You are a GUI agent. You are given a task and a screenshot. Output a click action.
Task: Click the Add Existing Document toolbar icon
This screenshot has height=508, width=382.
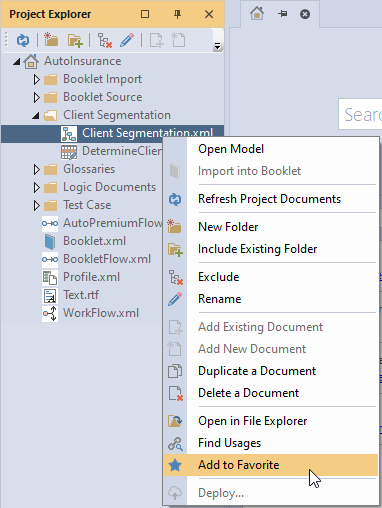[x=156, y=40]
